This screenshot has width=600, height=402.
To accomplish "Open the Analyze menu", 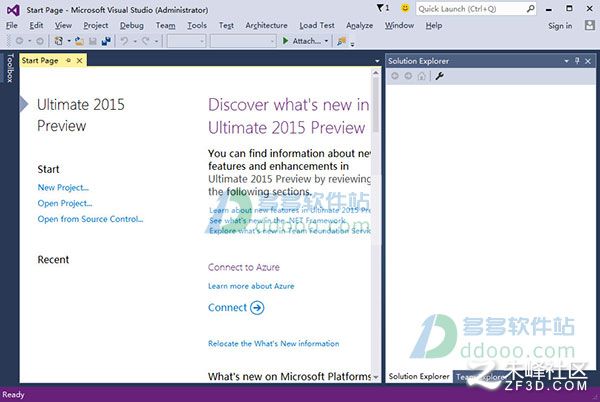I will click(x=359, y=25).
